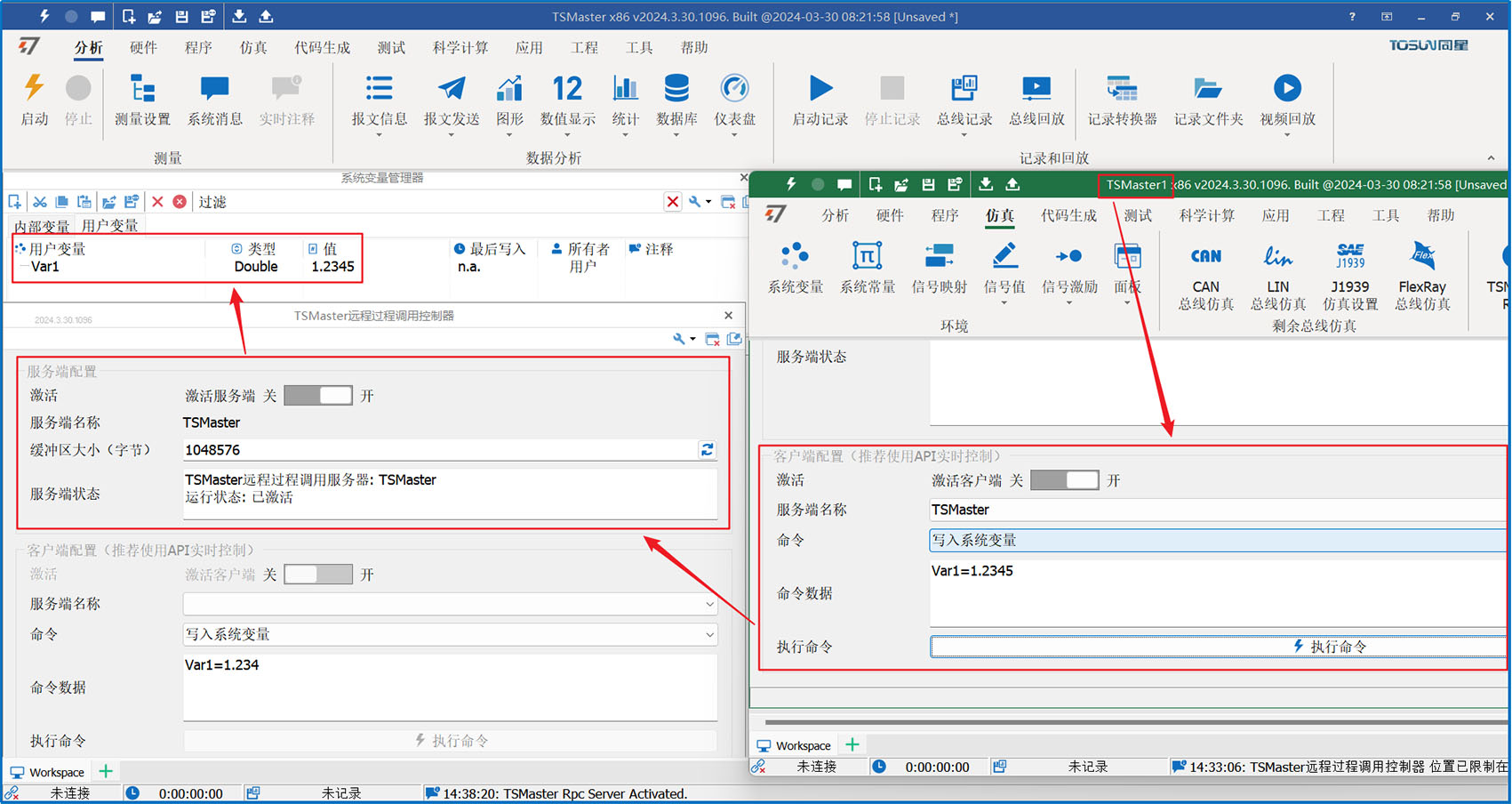Click red X delete icon in variable manager

[x=157, y=202]
